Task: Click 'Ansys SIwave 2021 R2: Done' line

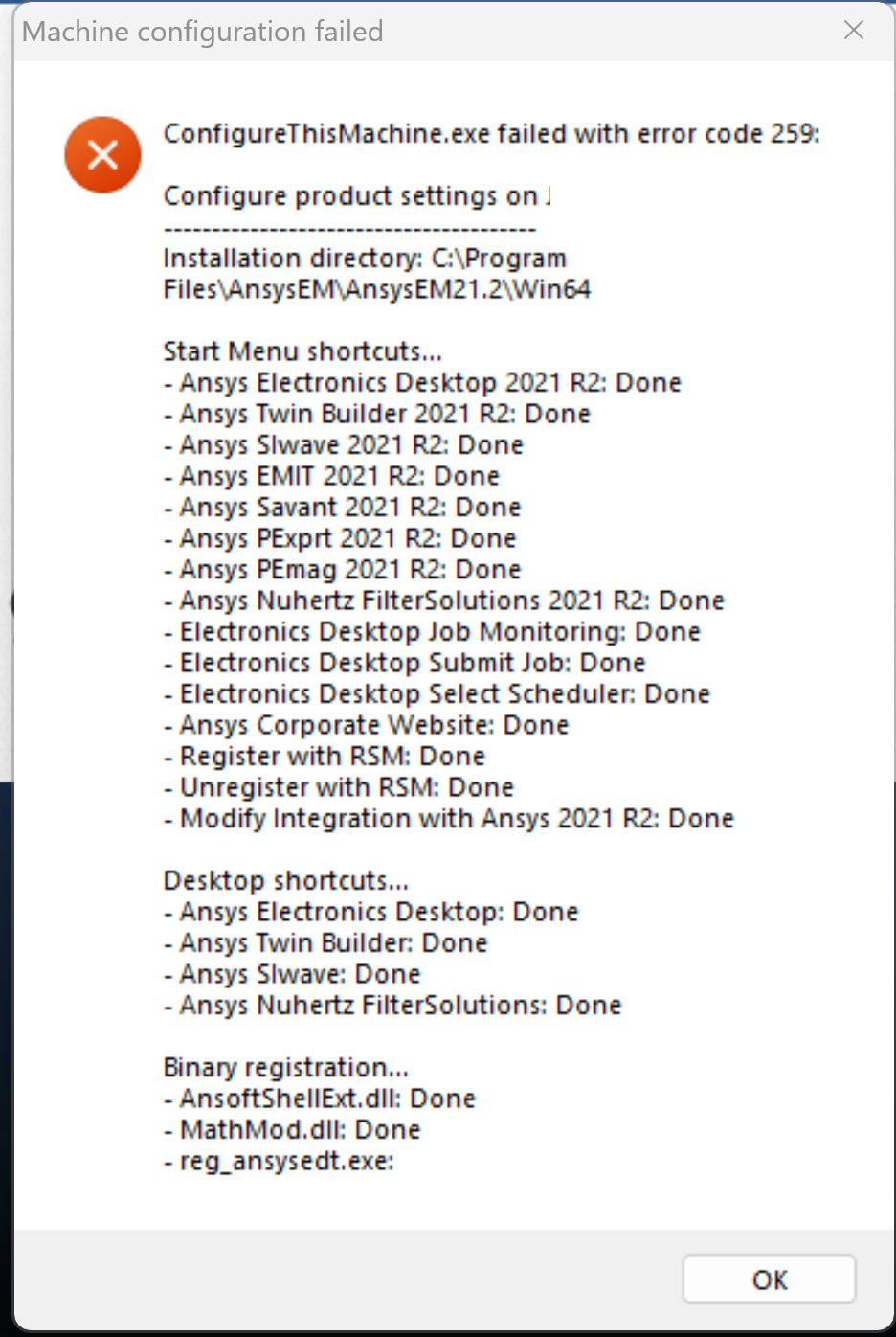Action: point(344,444)
